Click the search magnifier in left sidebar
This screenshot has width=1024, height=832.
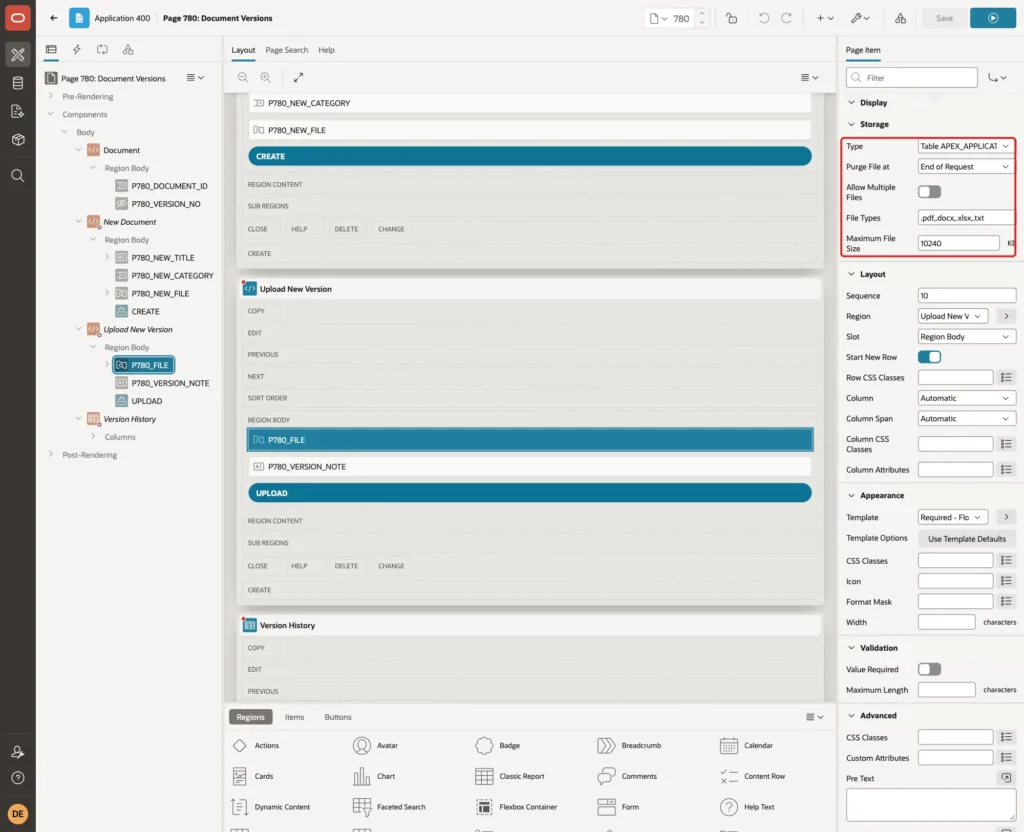(18, 176)
